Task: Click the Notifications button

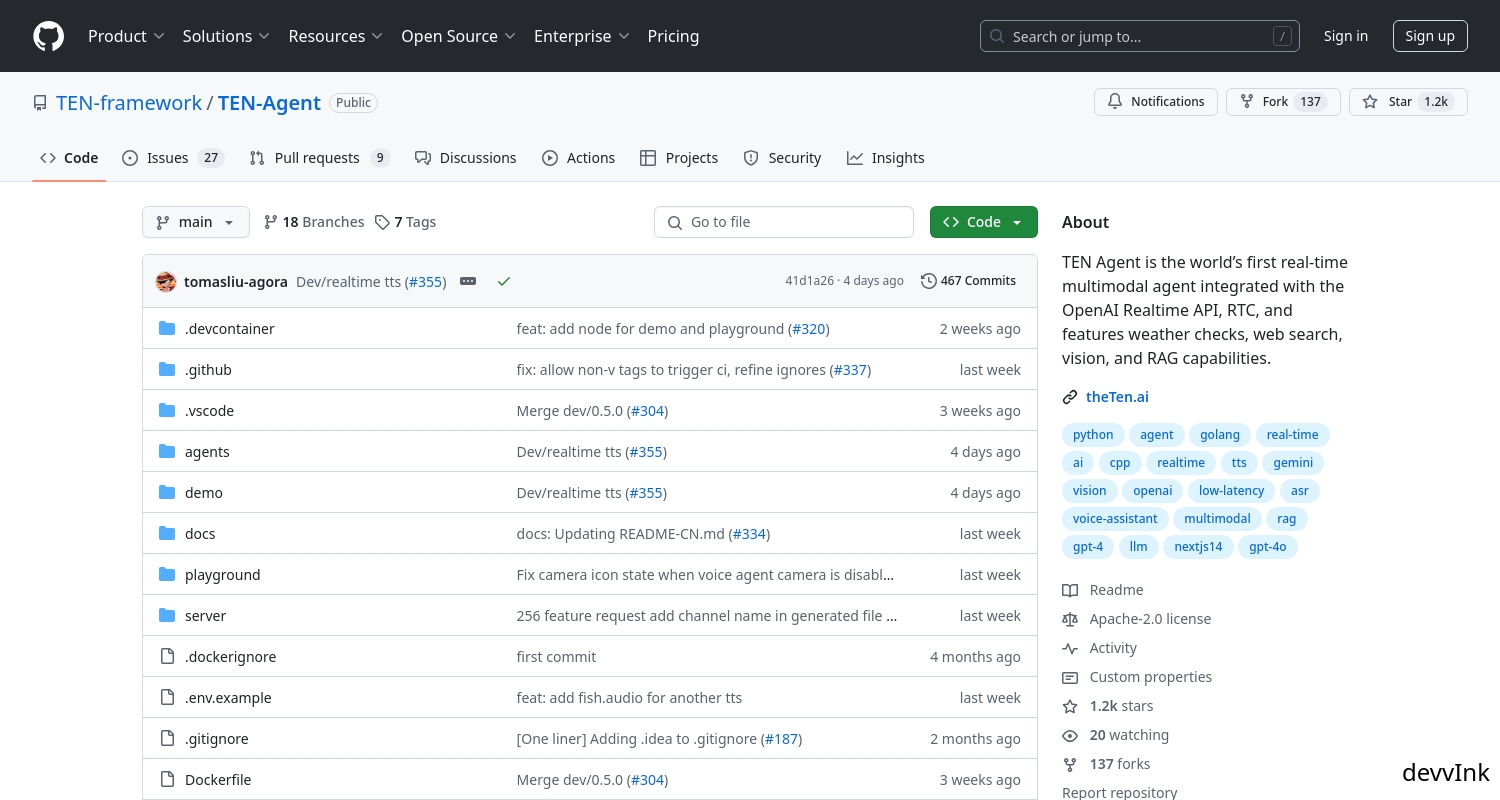Action: pyautogui.click(x=1156, y=102)
